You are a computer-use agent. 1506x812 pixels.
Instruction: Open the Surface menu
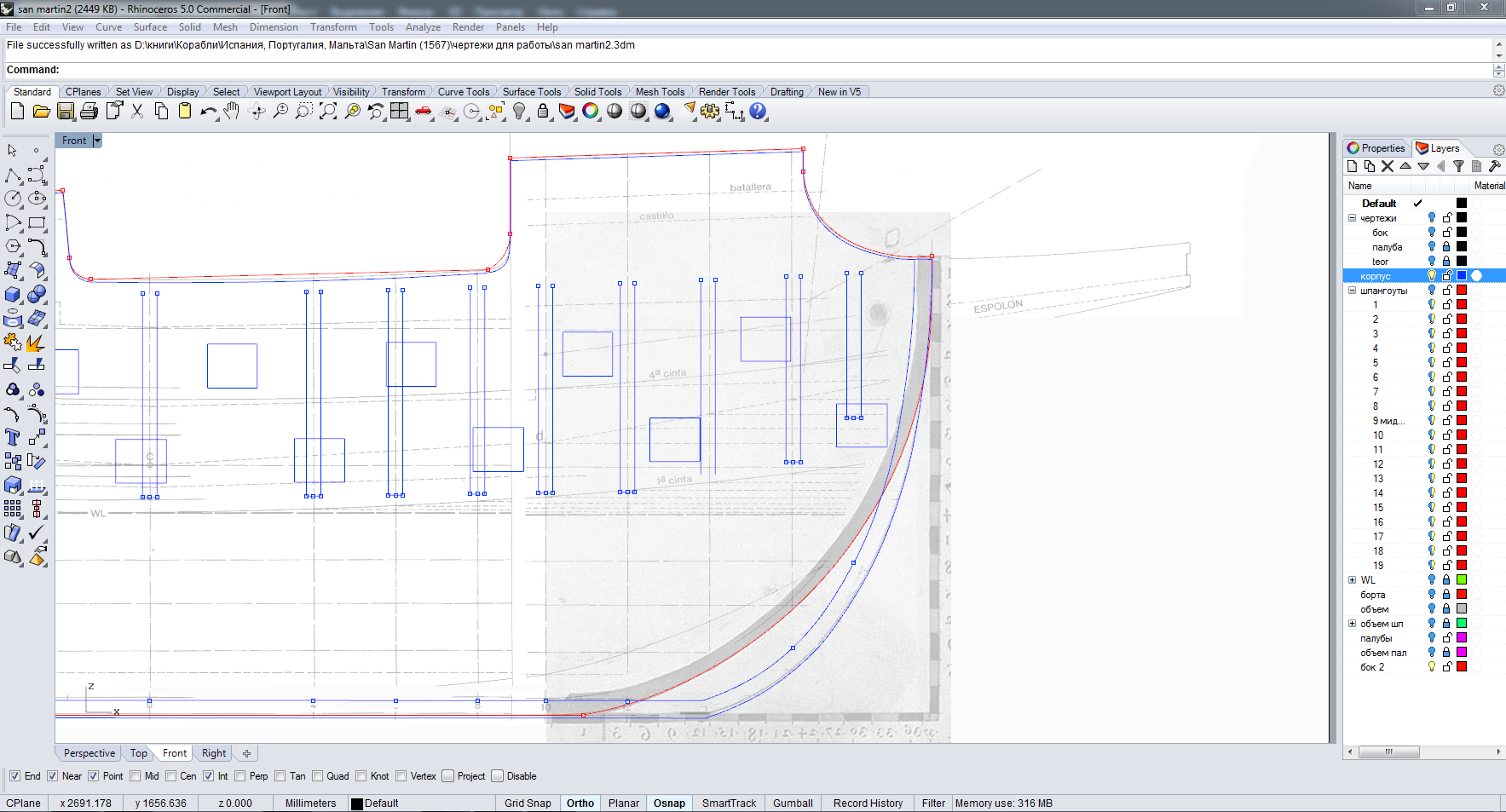(x=150, y=27)
